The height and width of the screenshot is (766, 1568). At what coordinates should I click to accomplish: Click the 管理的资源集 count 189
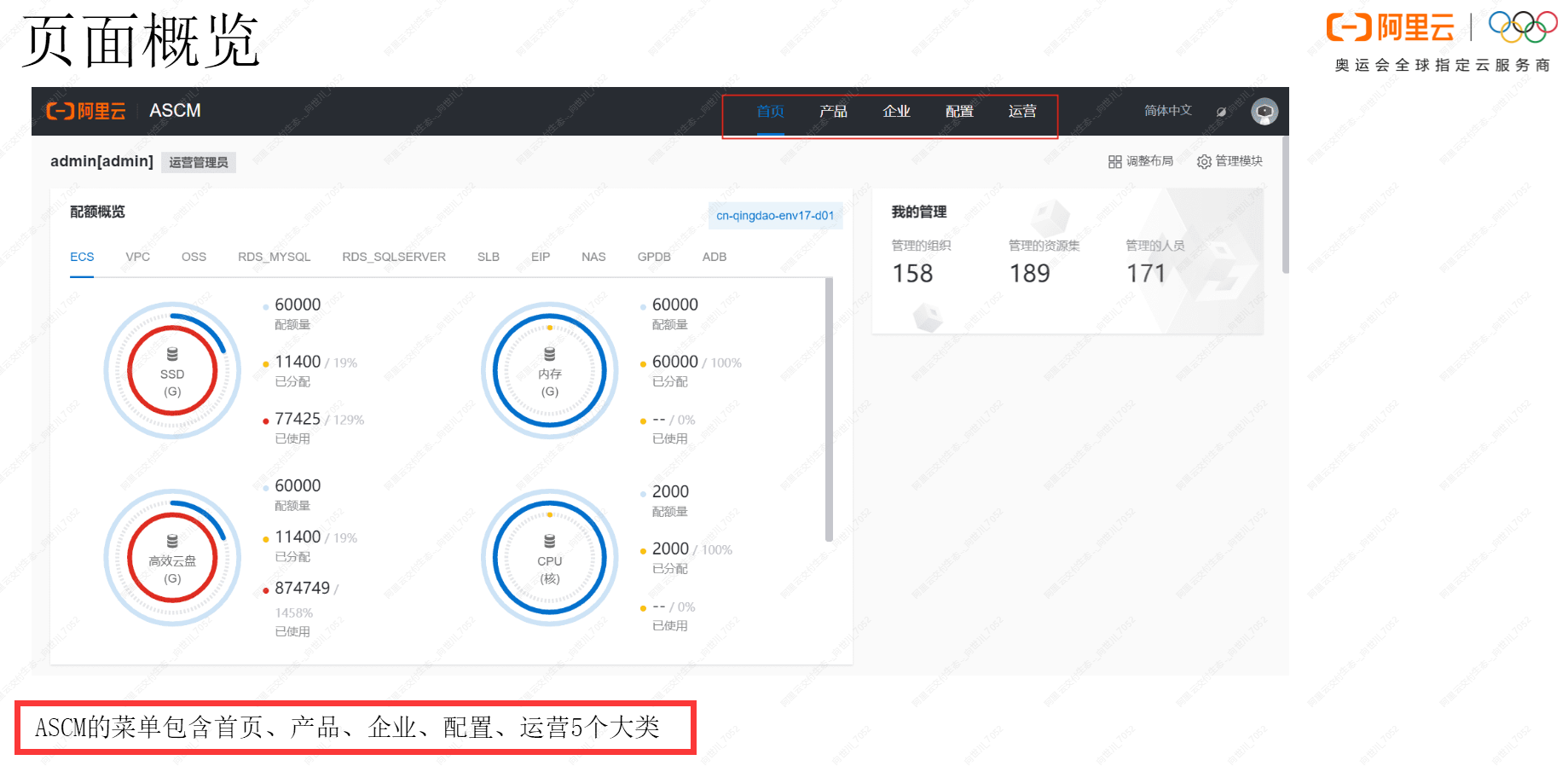click(1029, 274)
